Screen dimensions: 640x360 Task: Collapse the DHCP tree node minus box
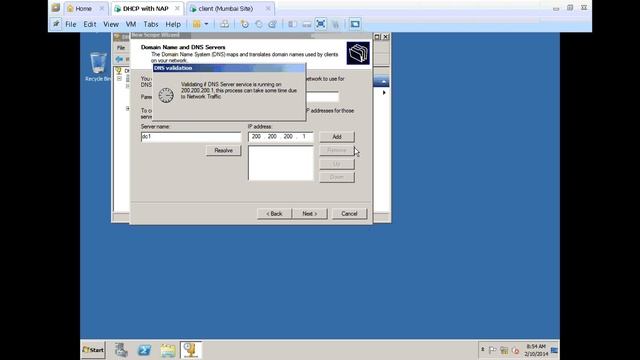119,78
